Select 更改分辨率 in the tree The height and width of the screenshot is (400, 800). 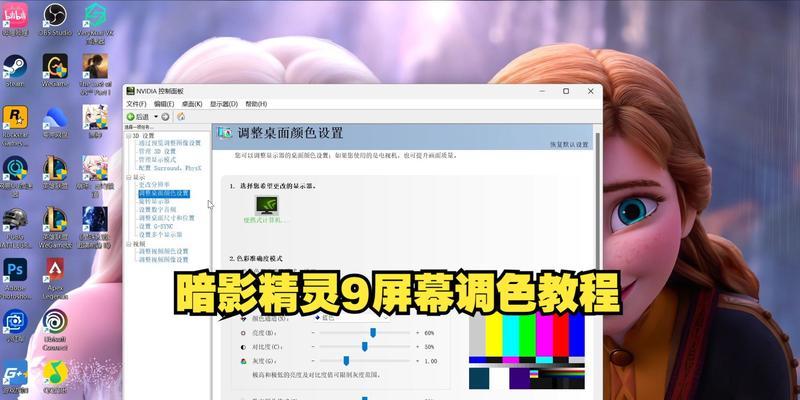click(155, 184)
